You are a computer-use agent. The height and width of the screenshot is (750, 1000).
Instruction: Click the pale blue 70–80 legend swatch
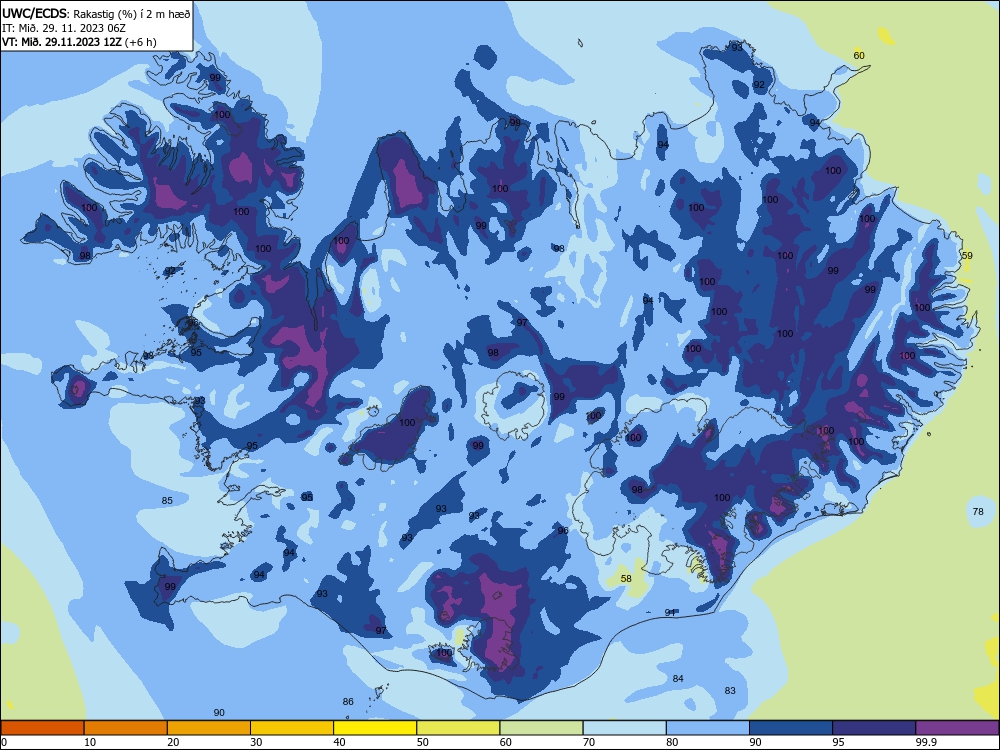624,728
